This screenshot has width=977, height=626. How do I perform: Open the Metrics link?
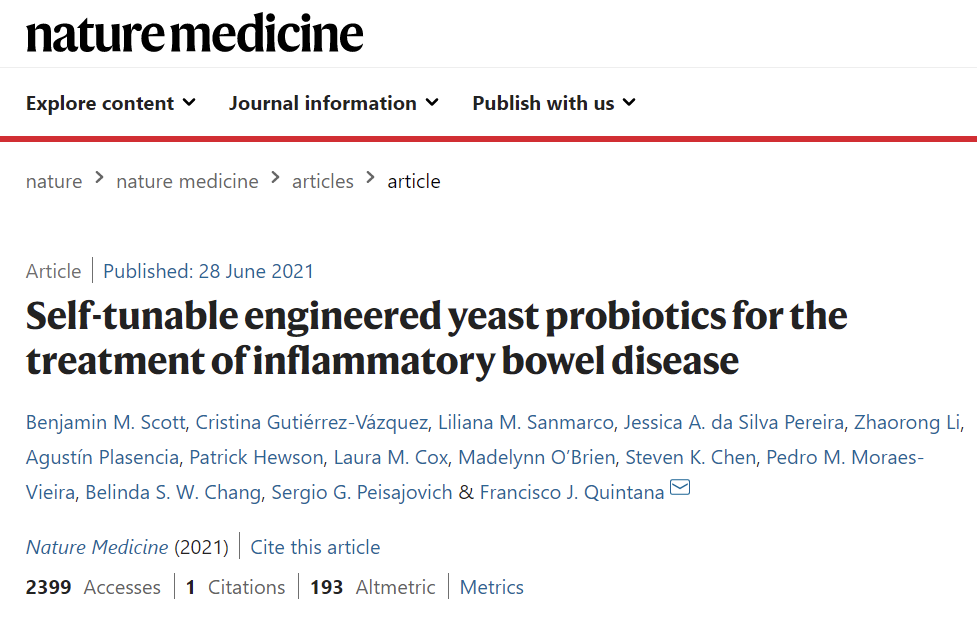[x=491, y=587]
